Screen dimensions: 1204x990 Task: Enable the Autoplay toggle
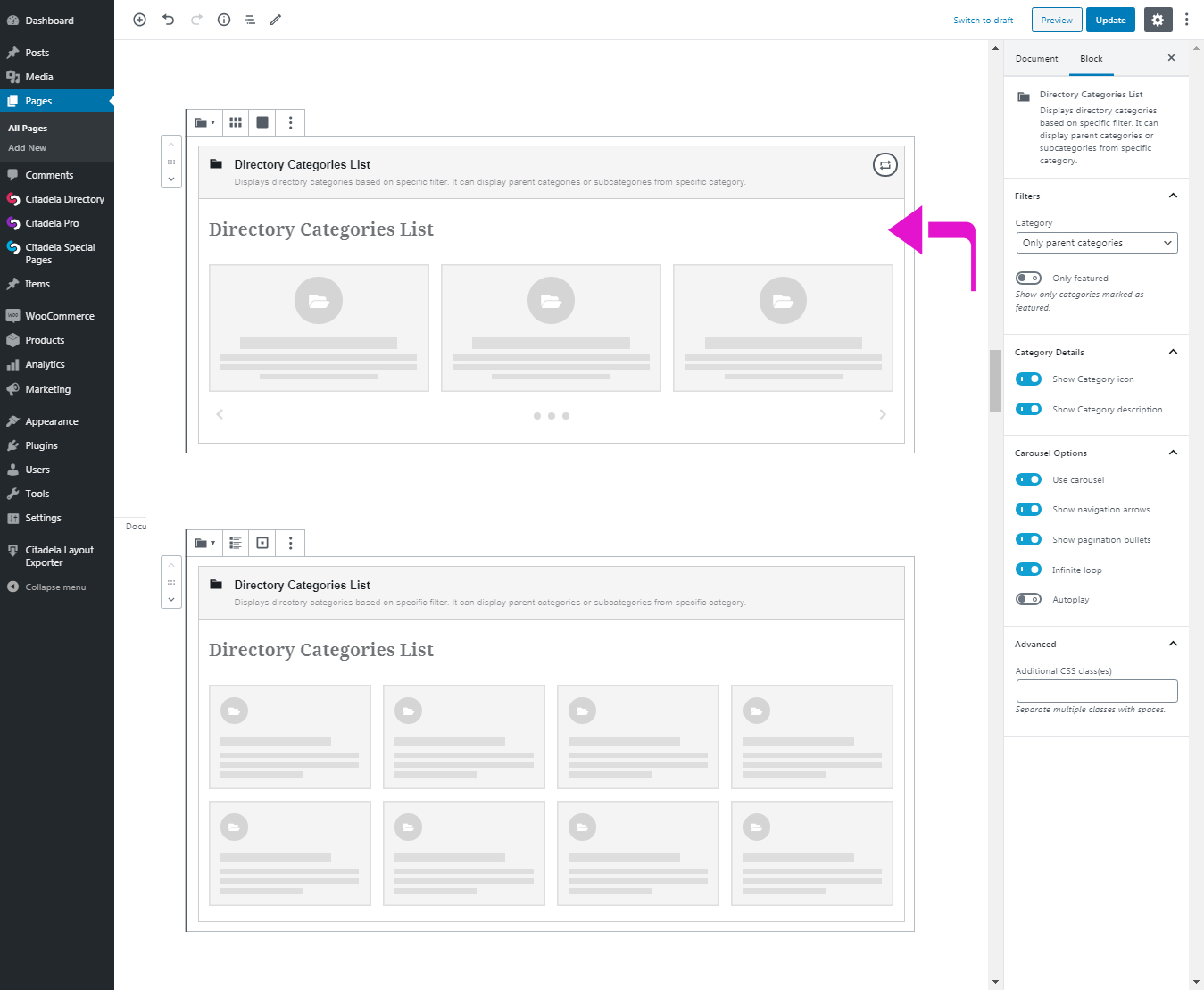(x=1028, y=599)
